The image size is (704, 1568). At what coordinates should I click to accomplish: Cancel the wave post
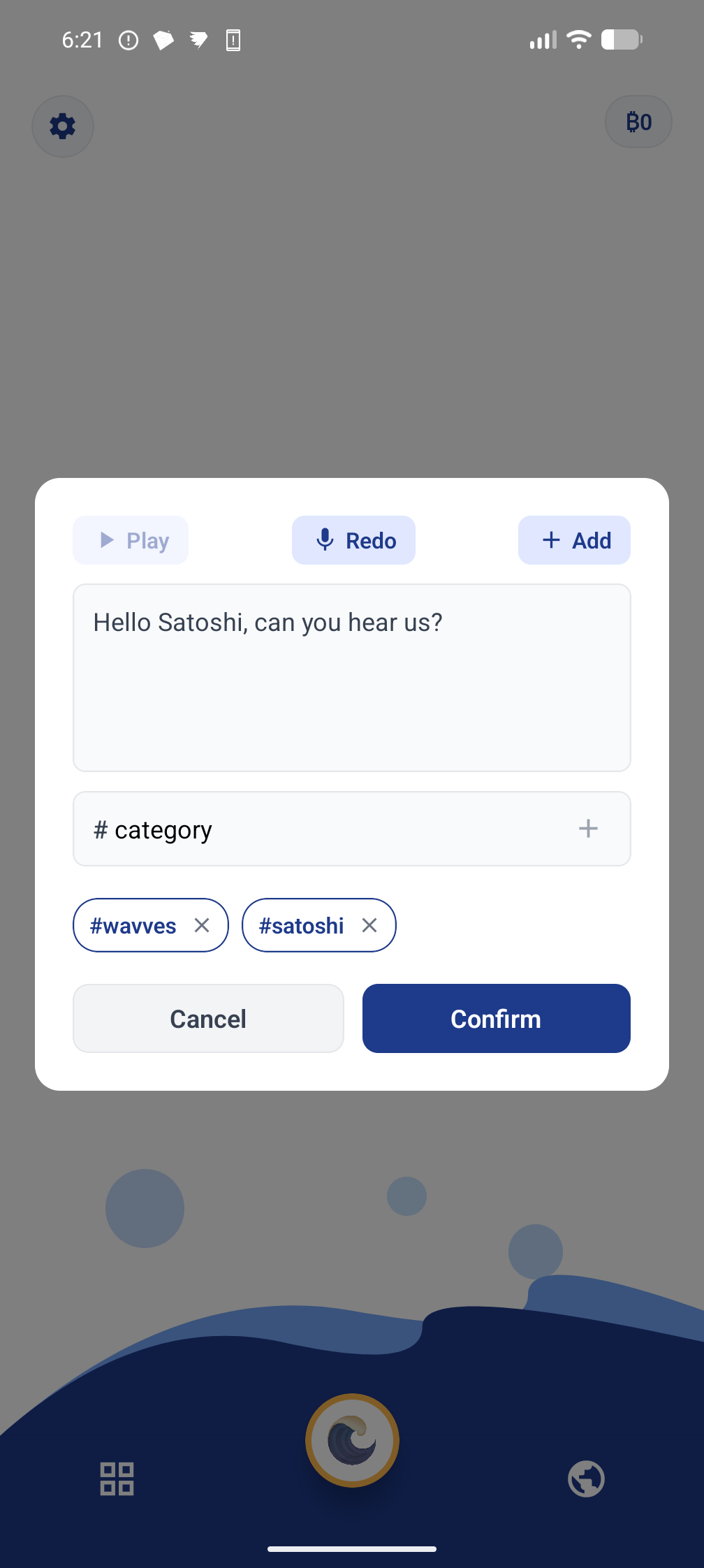coord(207,1019)
